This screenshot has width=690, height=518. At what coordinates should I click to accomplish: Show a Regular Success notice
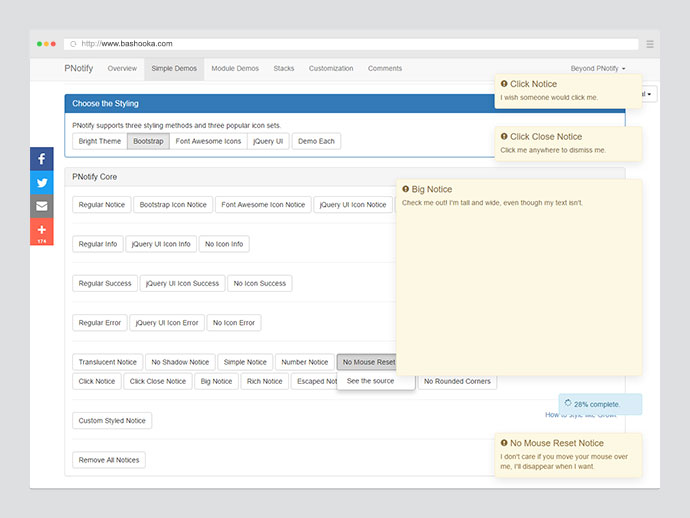pyautogui.click(x=105, y=283)
